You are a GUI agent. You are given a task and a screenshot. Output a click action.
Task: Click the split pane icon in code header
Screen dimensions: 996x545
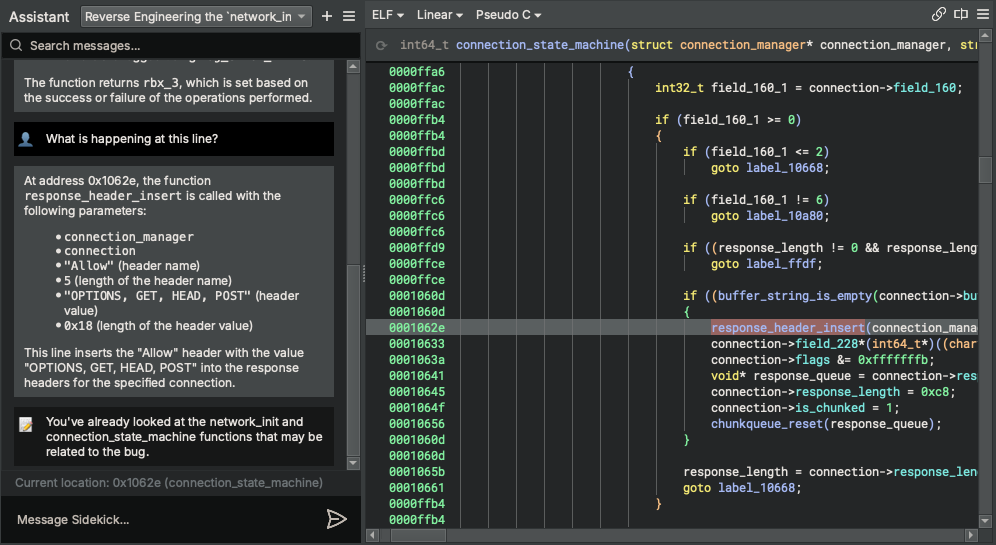coord(961,14)
